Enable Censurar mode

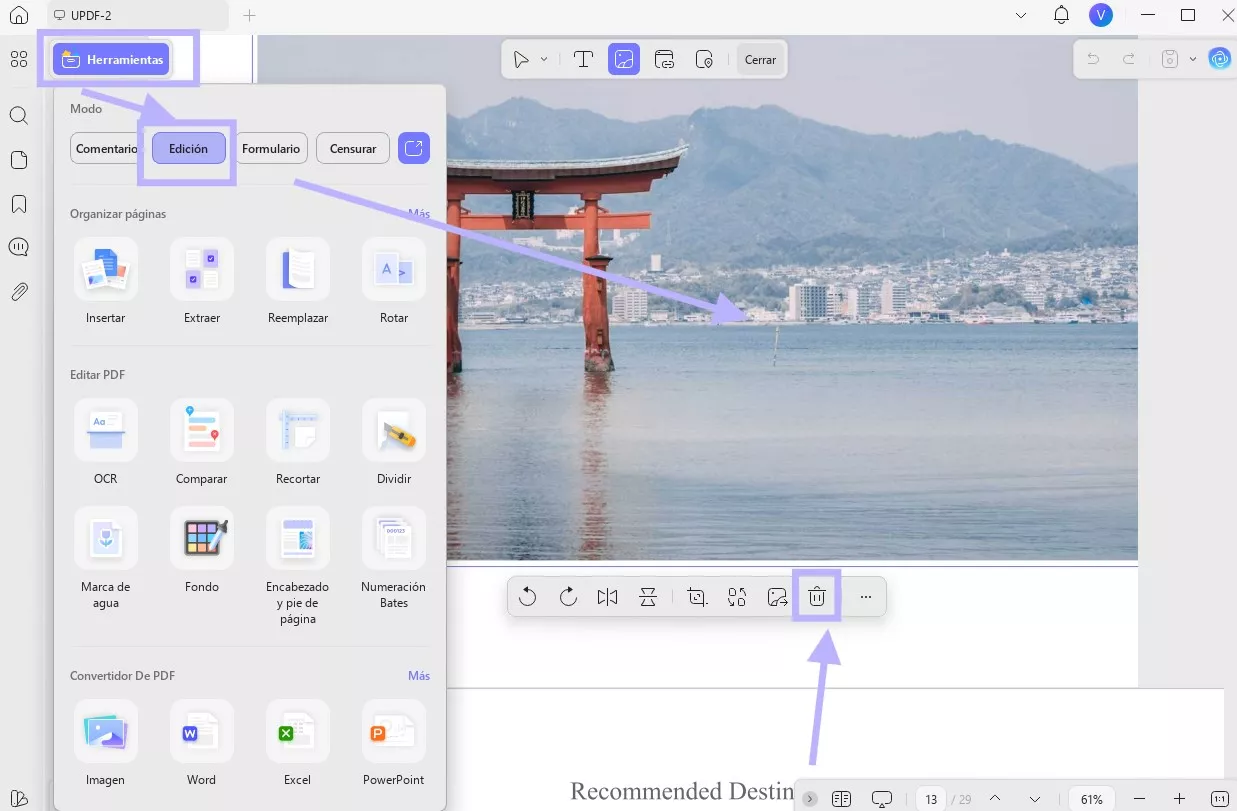pos(353,149)
